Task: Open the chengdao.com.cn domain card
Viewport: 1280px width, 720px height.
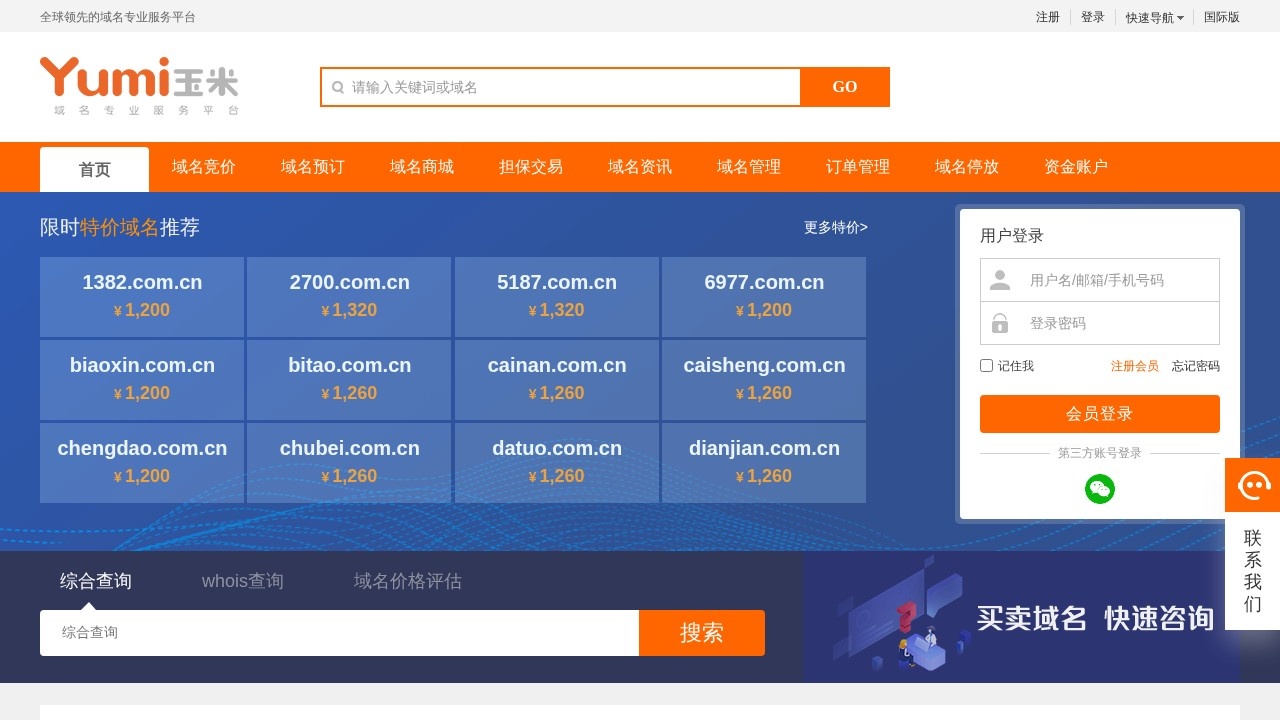Action: pyautogui.click(x=142, y=463)
